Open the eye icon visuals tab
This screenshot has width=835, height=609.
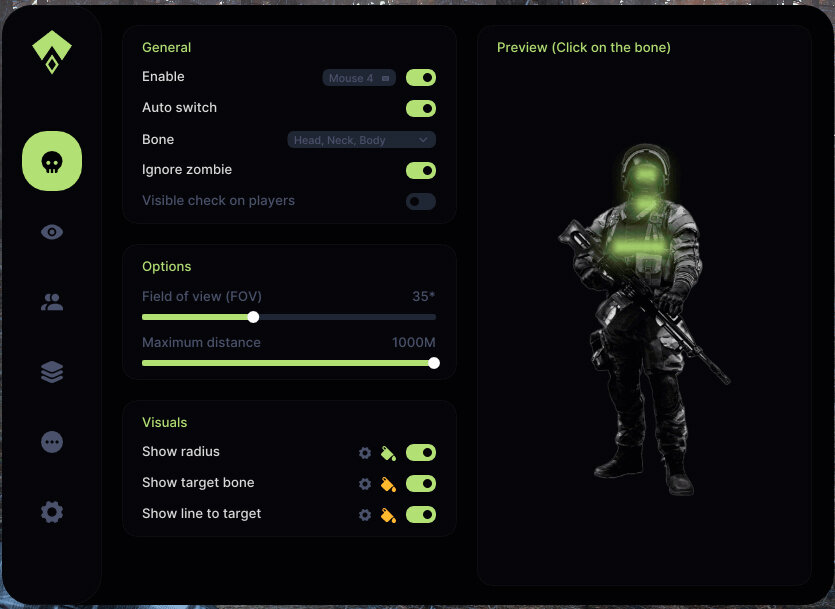click(x=52, y=232)
